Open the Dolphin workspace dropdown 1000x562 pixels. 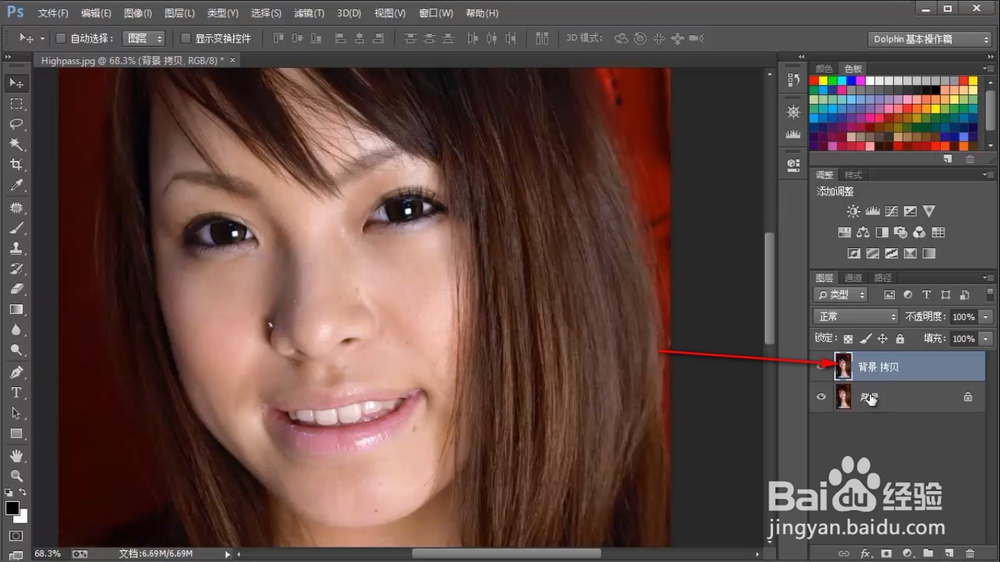click(930, 39)
